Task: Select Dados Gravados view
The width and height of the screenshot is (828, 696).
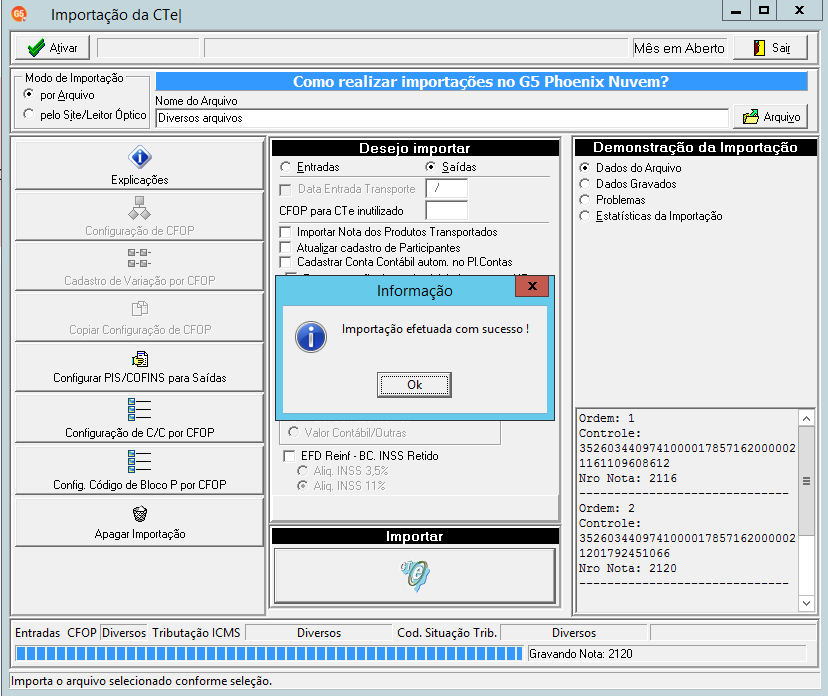Action: point(584,183)
